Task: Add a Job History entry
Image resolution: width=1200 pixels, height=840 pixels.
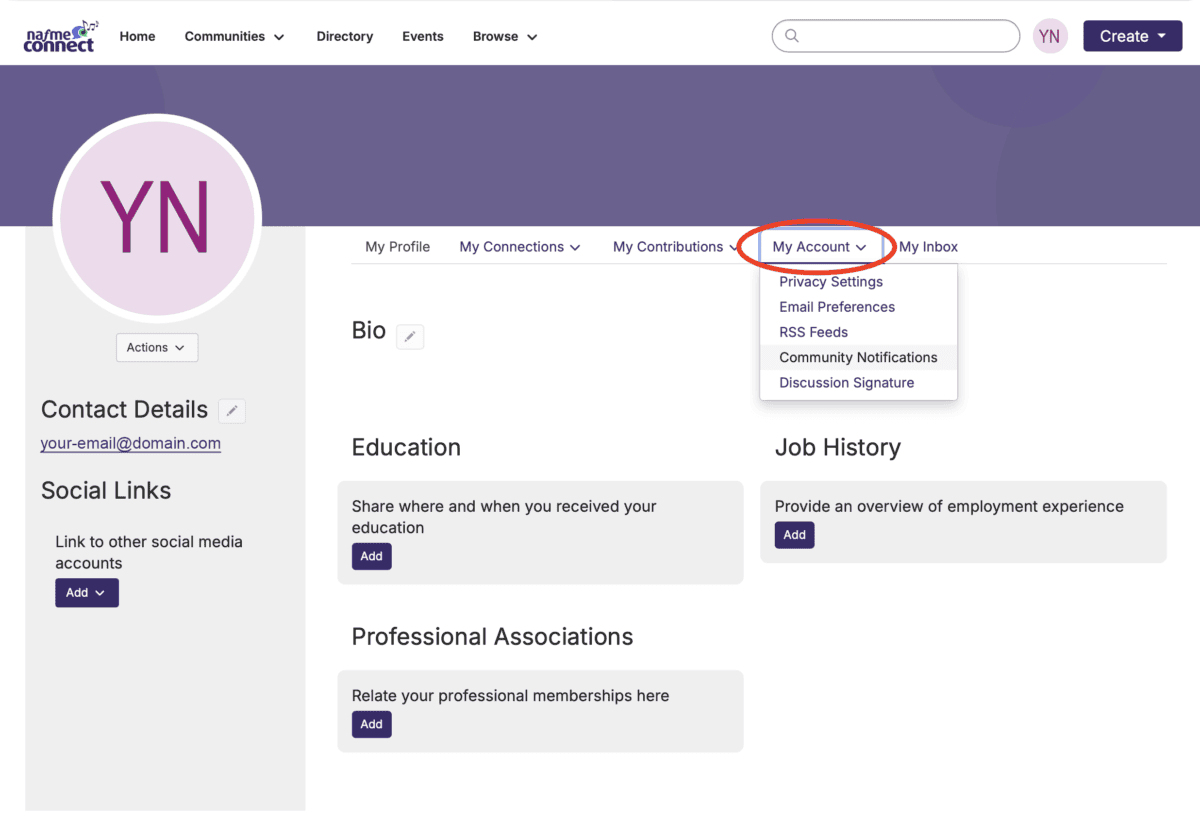Action: pos(795,535)
